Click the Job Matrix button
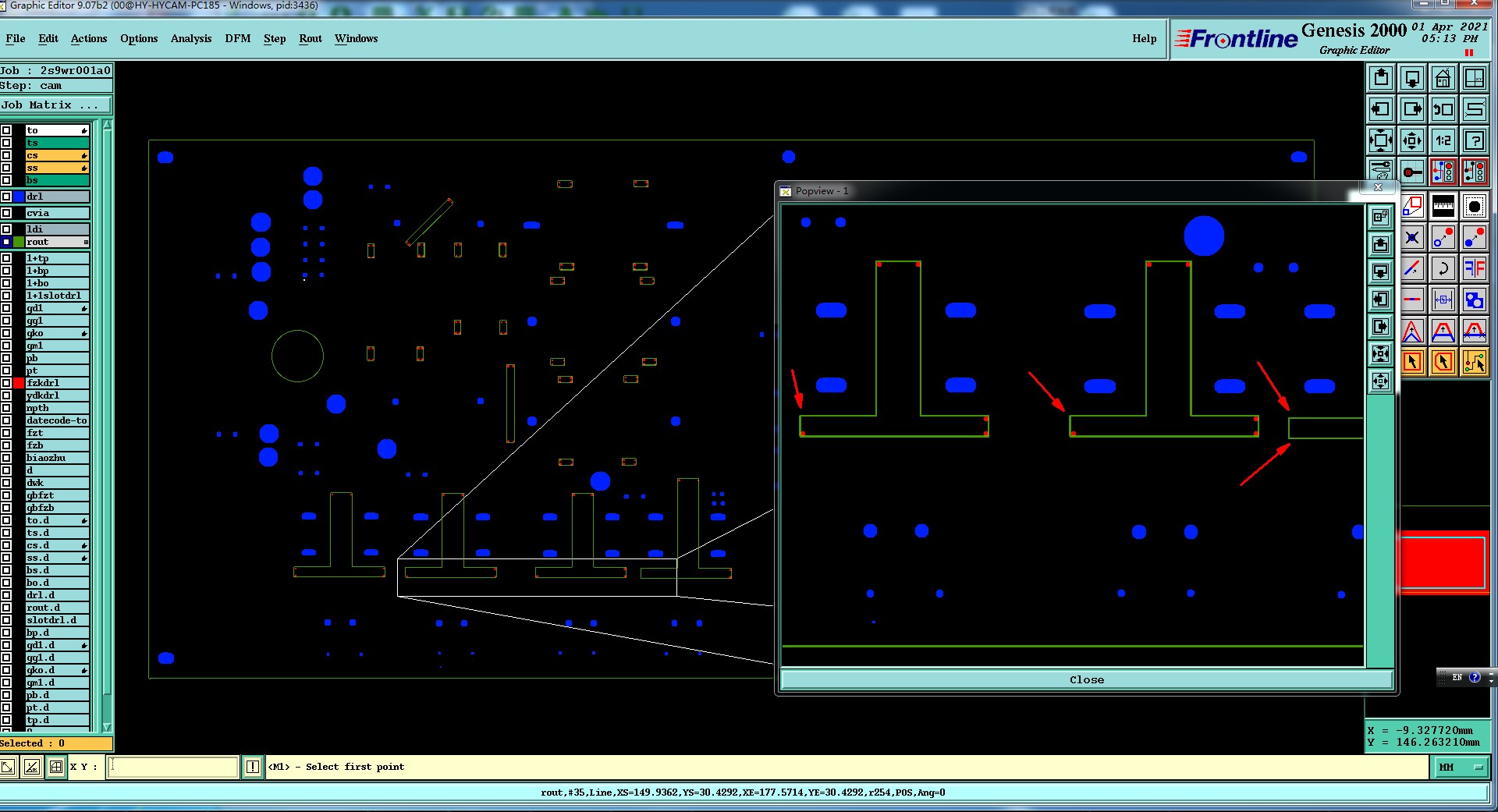 click(56, 105)
